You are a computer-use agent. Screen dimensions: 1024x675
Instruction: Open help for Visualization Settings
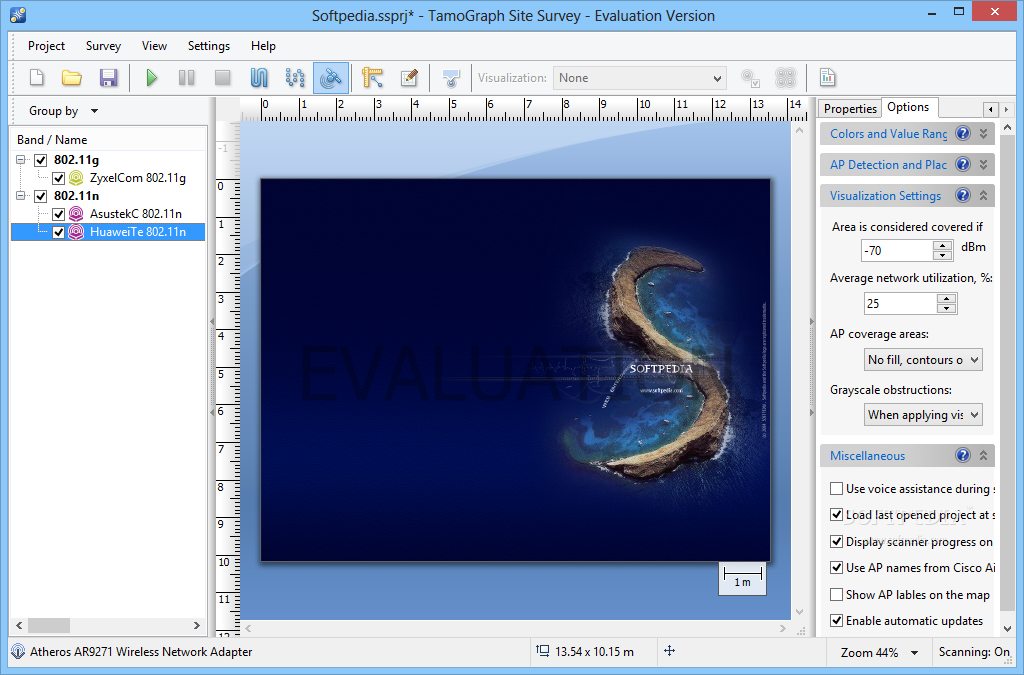[x=963, y=195]
